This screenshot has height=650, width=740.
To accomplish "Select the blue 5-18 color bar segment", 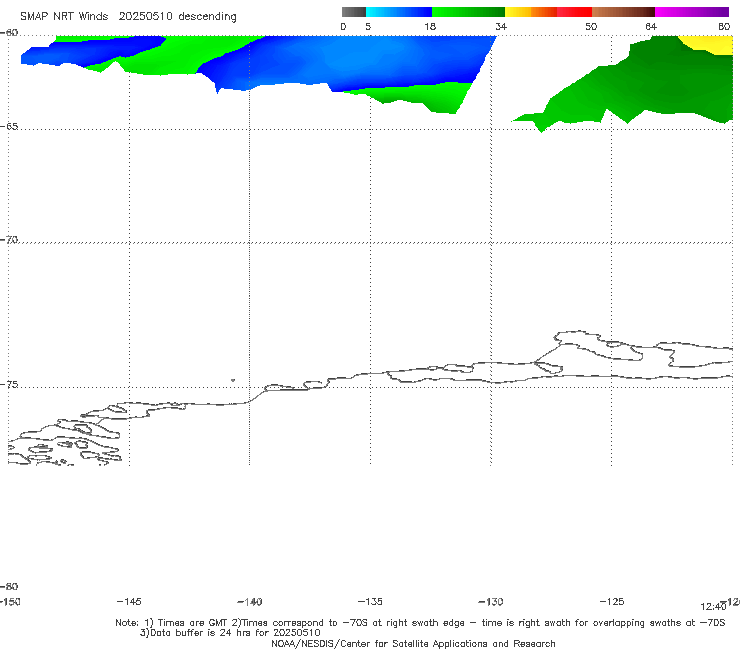I will (399, 12).
